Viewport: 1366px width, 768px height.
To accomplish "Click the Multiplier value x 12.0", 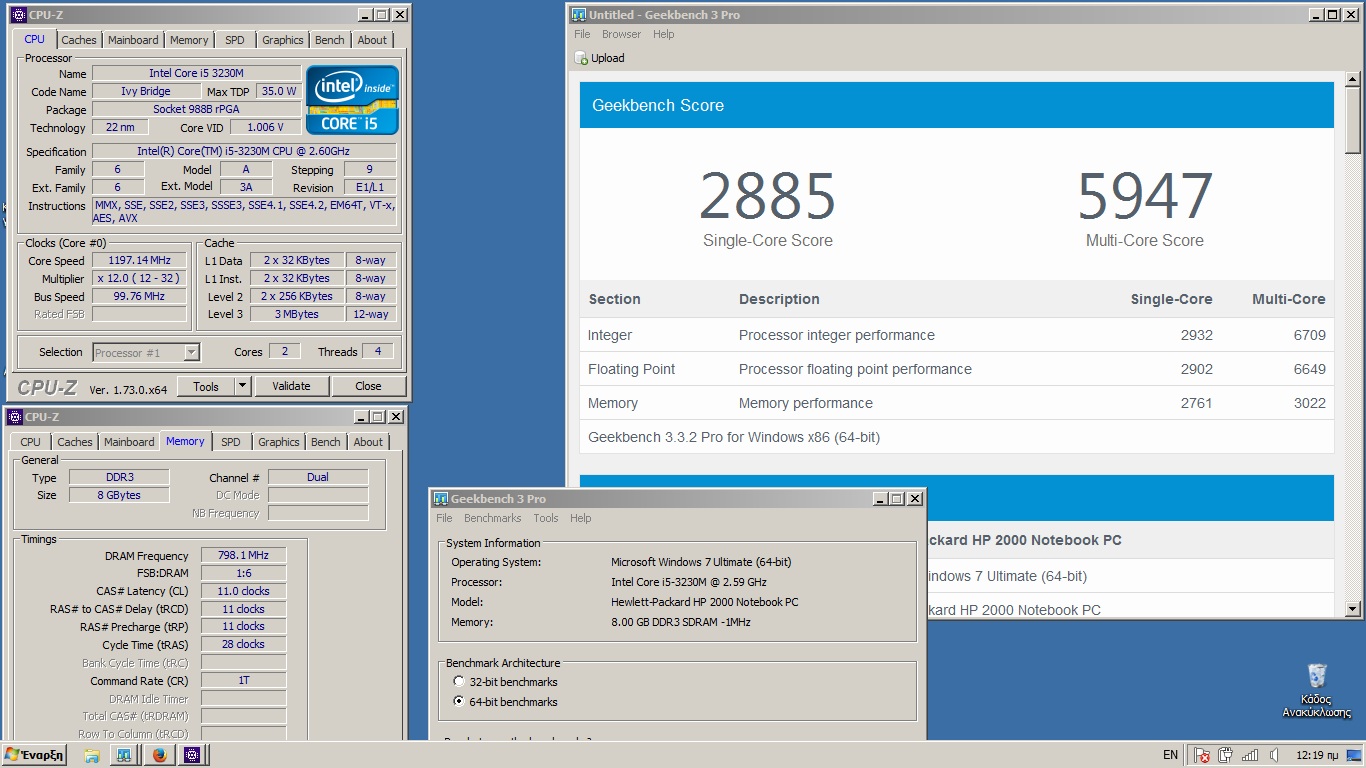I will click(139, 278).
